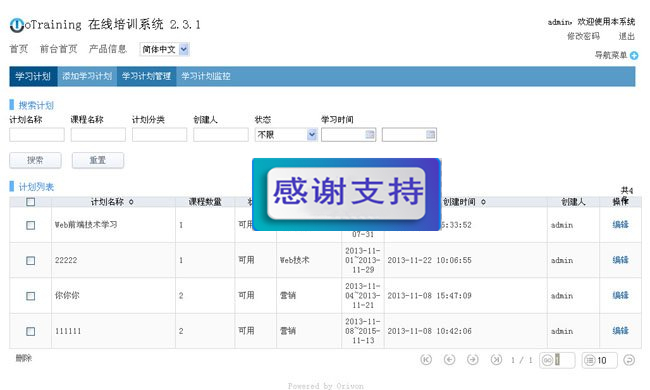Image resolution: width=650 pixels, height=390 pixels.
Task: Edit the 22222 plan
Action: tap(621, 260)
